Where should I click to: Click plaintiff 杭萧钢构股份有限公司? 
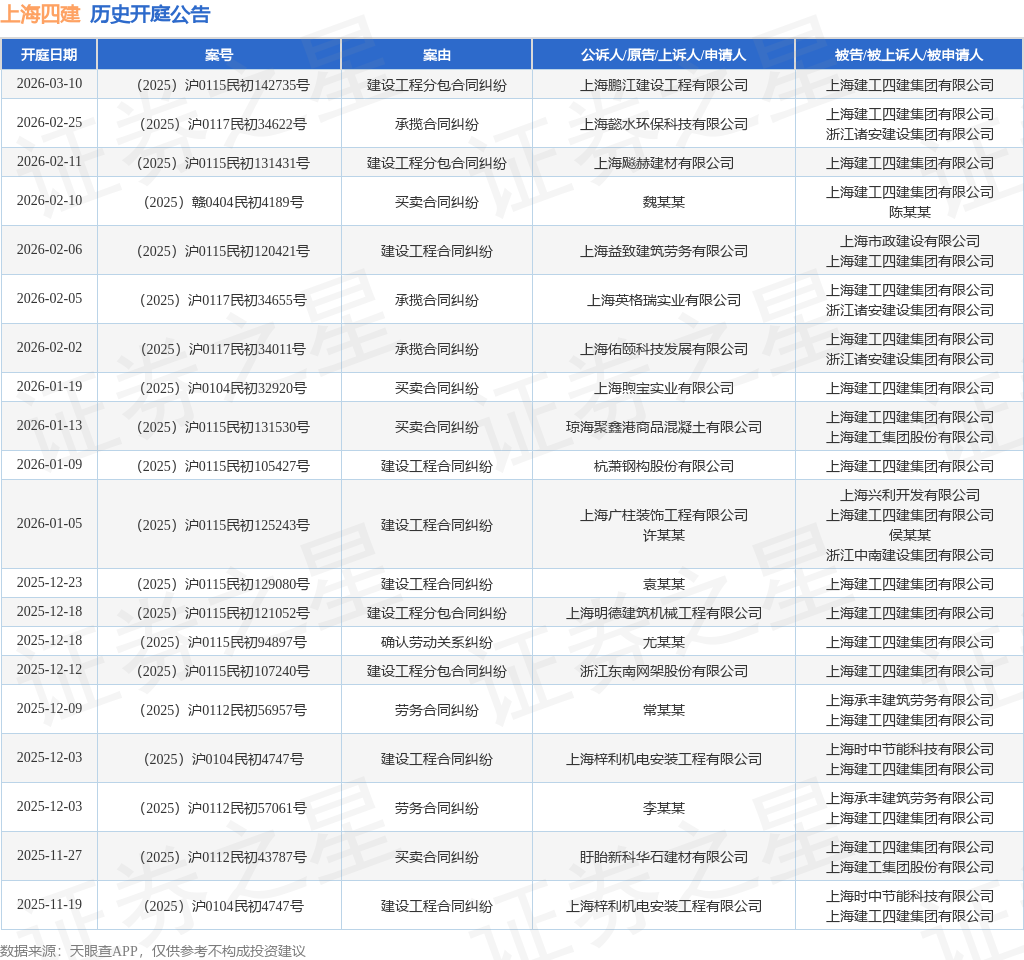point(664,466)
